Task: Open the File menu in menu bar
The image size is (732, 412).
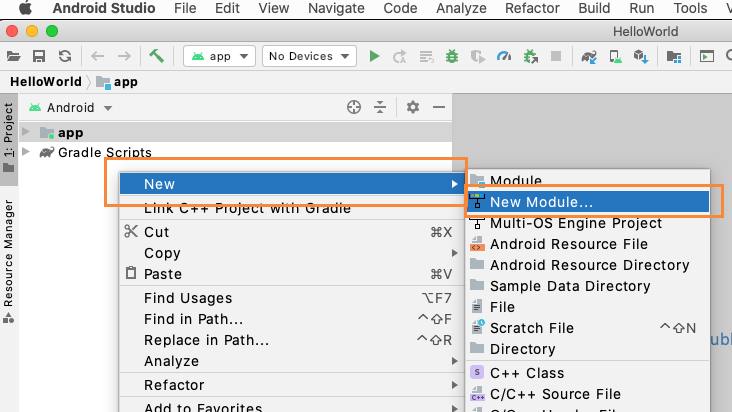Action: point(185,8)
